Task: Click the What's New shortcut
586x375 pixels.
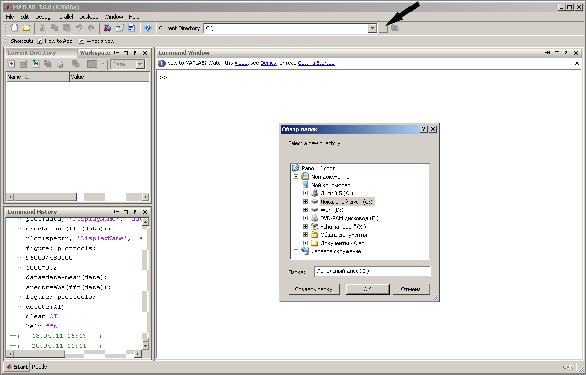Action: pos(96,41)
